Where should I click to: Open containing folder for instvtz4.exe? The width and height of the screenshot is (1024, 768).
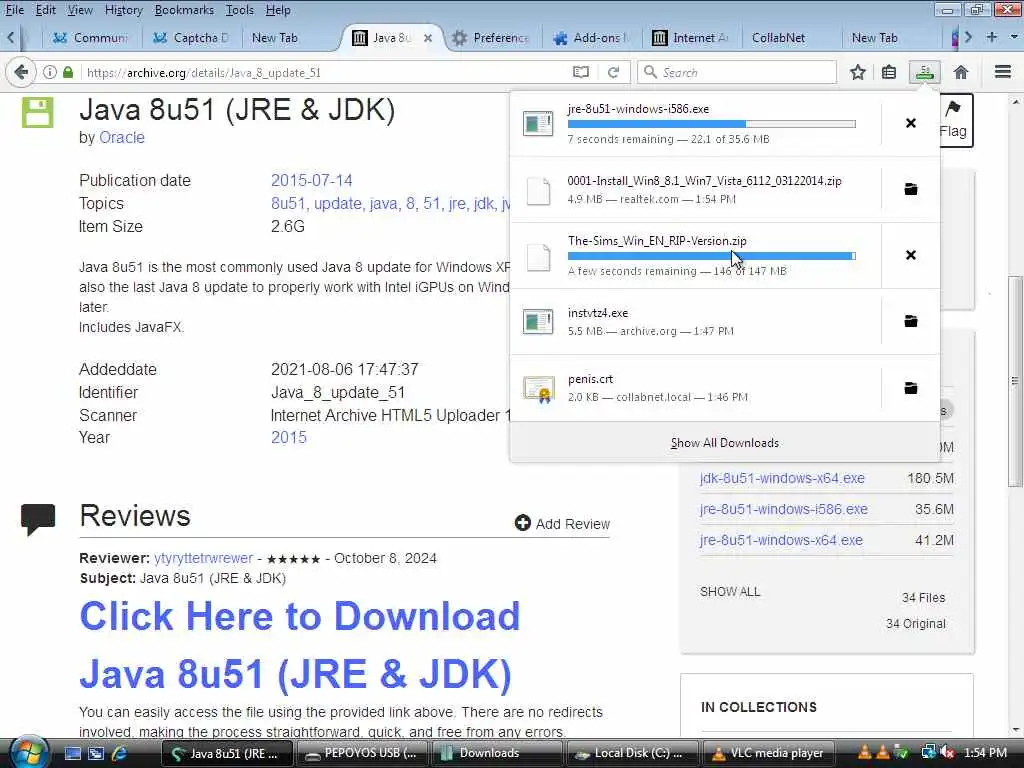(x=910, y=321)
